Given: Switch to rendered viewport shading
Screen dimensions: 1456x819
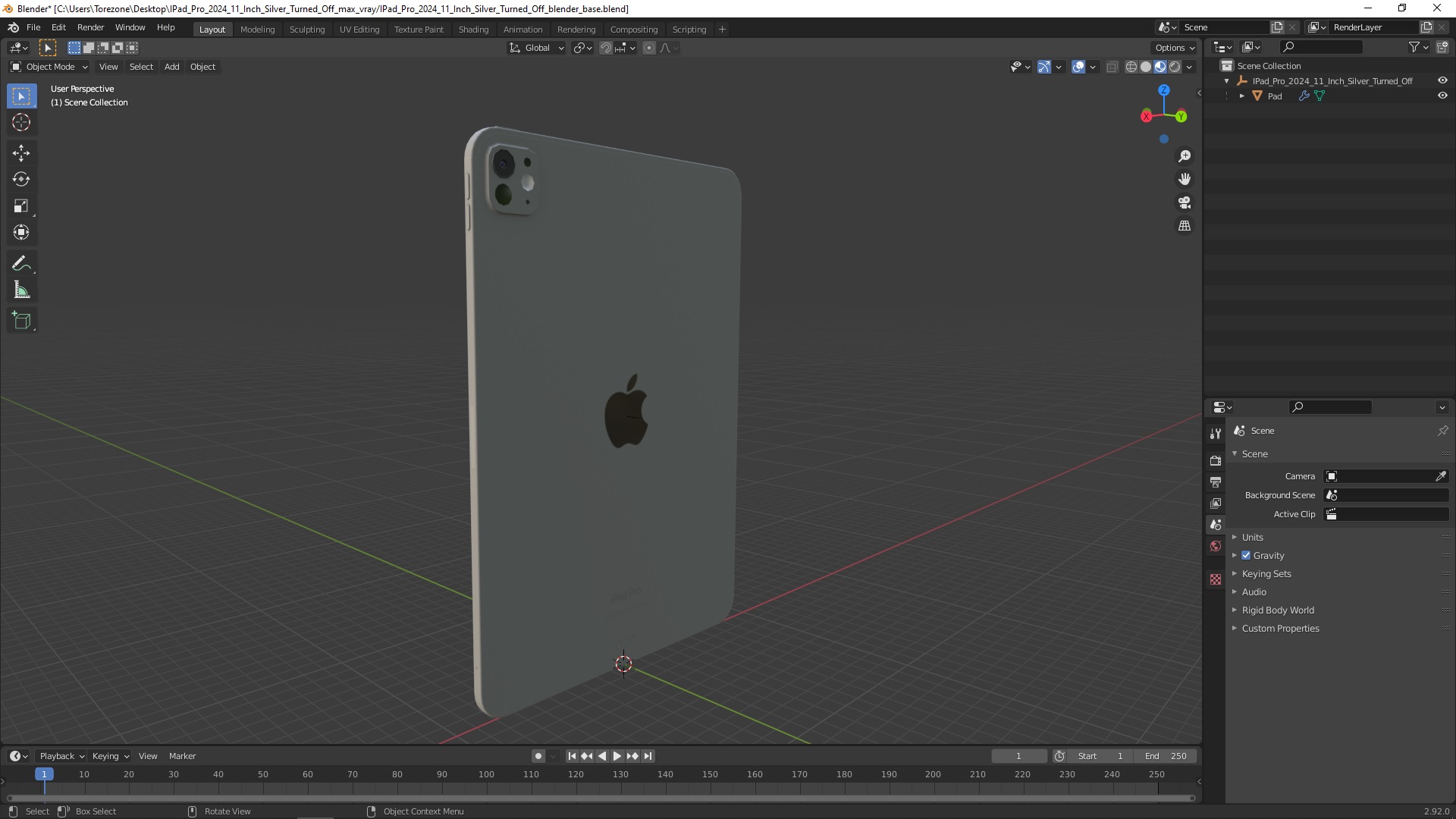Looking at the screenshot, I should click(1175, 67).
